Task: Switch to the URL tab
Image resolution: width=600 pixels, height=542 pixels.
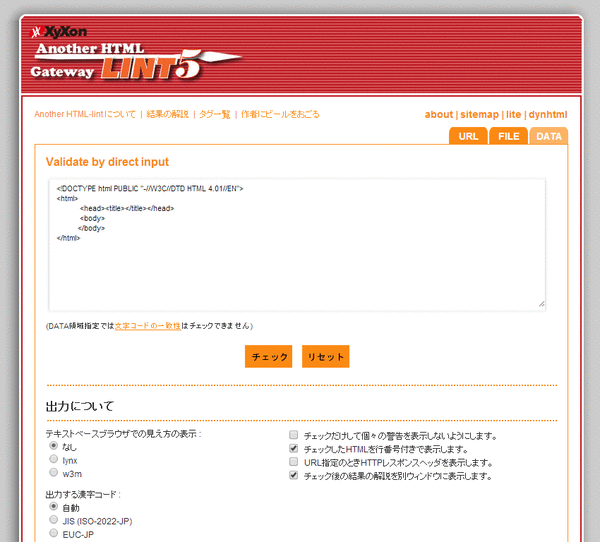Action: tap(468, 136)
